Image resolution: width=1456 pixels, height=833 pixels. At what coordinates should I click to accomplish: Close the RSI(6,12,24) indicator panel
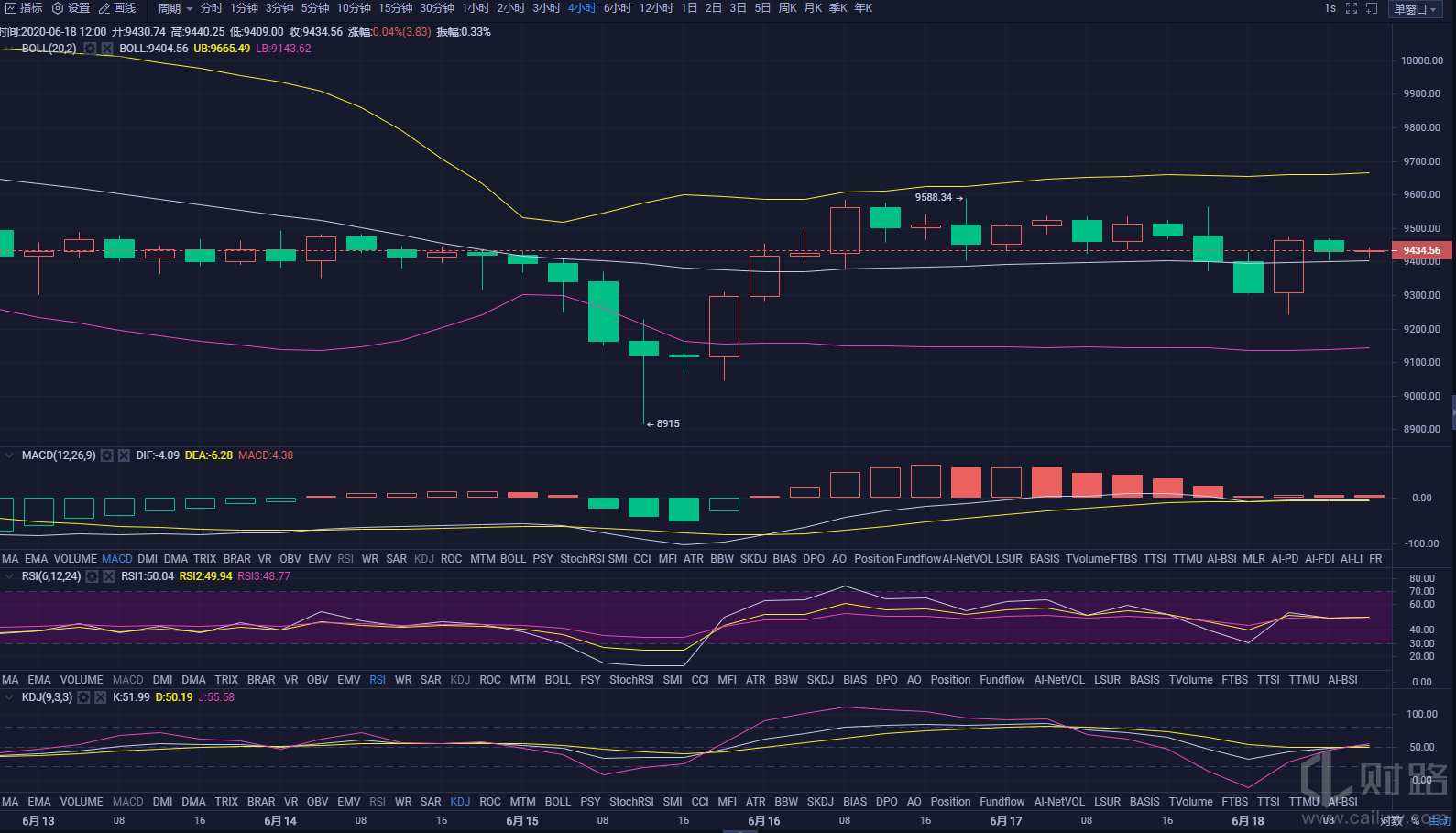(109, 576)
